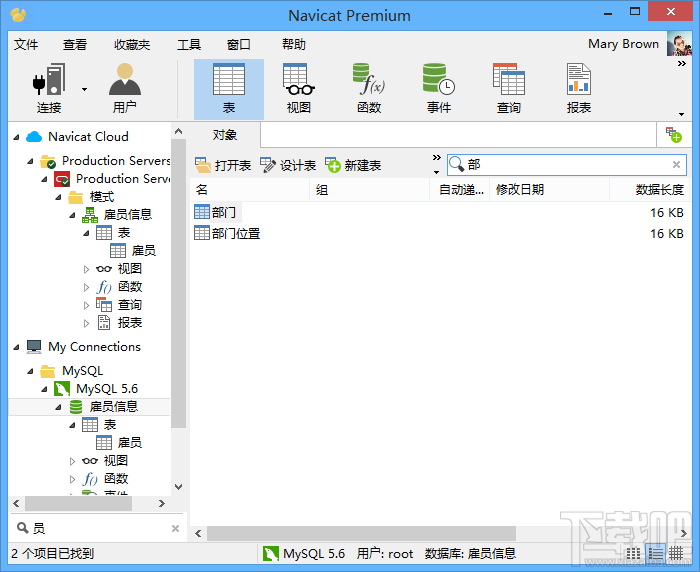Screen dimensions: 700x572
Task: Expand 视图 under Production server schema
Action: tap(86, 269)
